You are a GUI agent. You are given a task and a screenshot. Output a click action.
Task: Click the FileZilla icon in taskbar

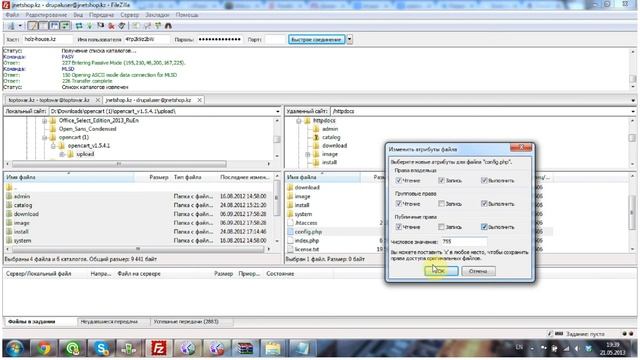pos(158,348)
